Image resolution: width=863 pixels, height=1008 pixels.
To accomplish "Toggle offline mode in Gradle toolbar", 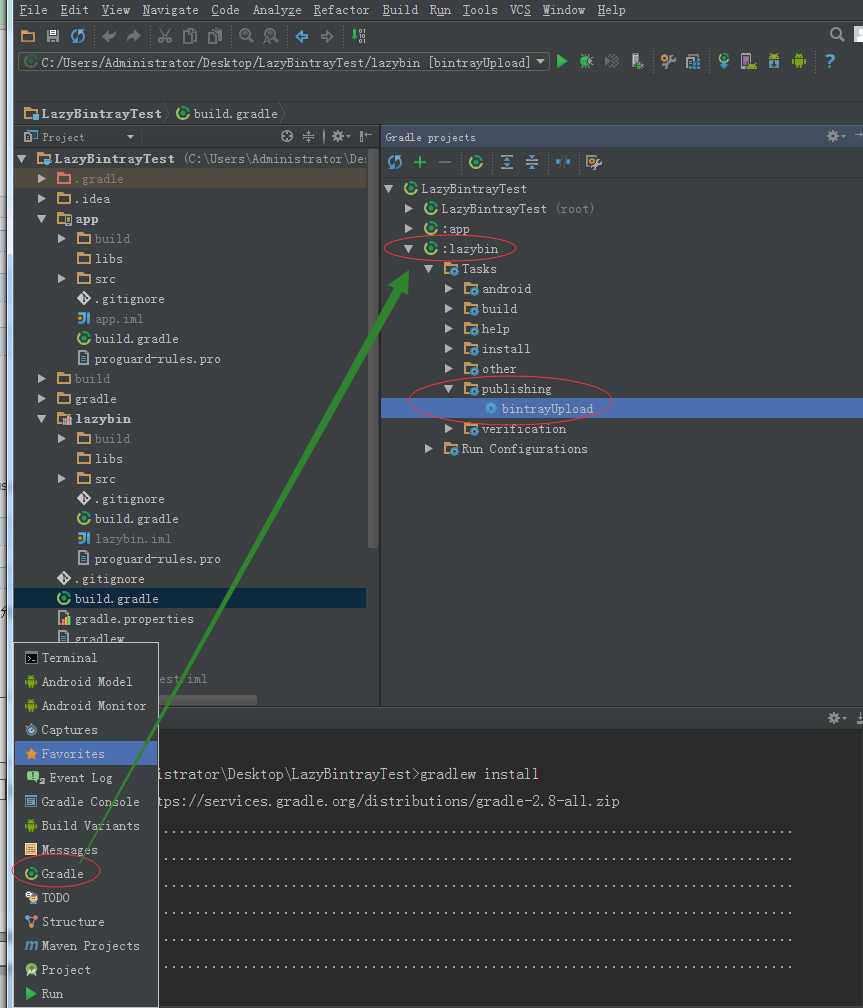I will pos(563,162).
